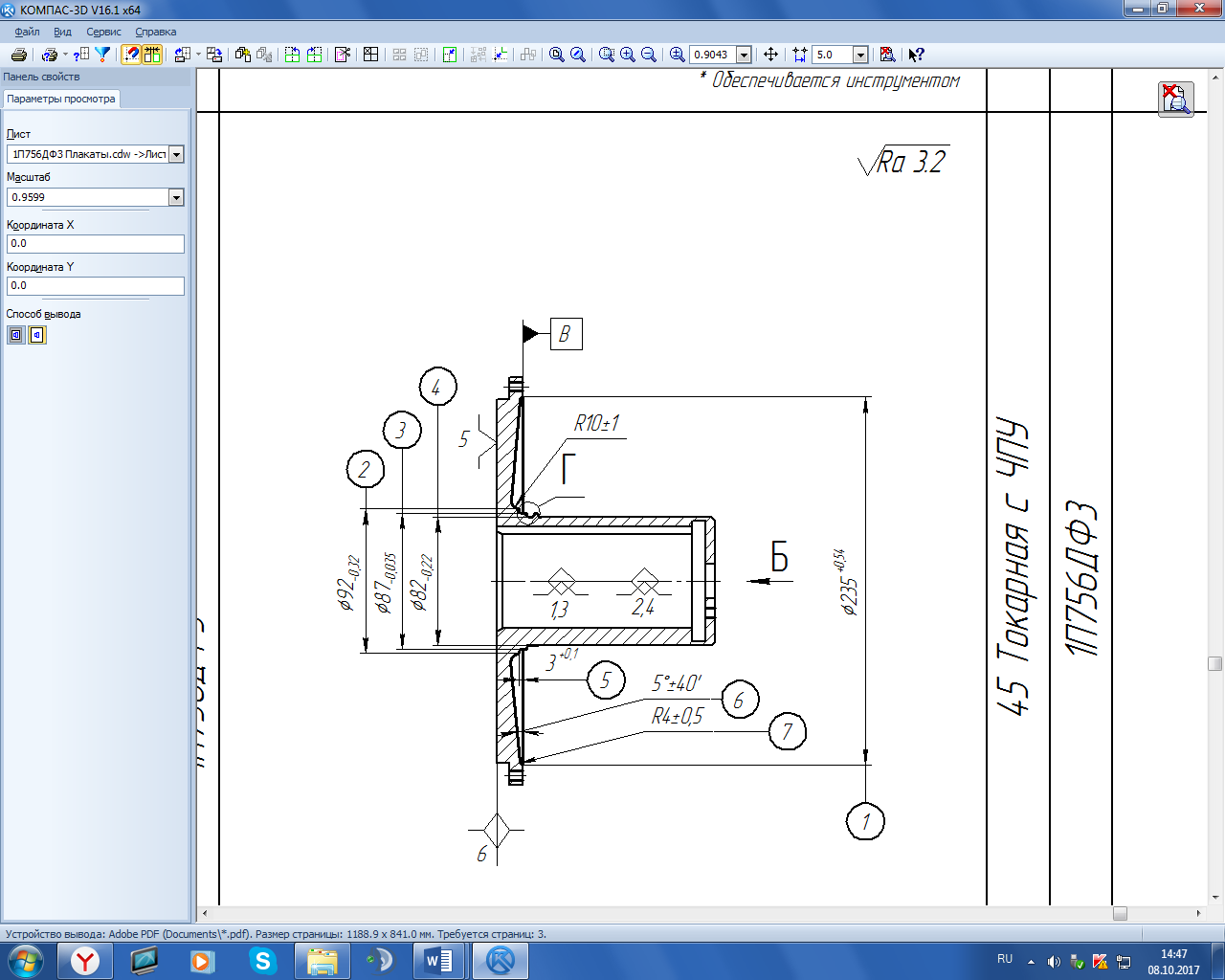
Task: Click the four-pane page grid icon
Action: tap(371, 55)
